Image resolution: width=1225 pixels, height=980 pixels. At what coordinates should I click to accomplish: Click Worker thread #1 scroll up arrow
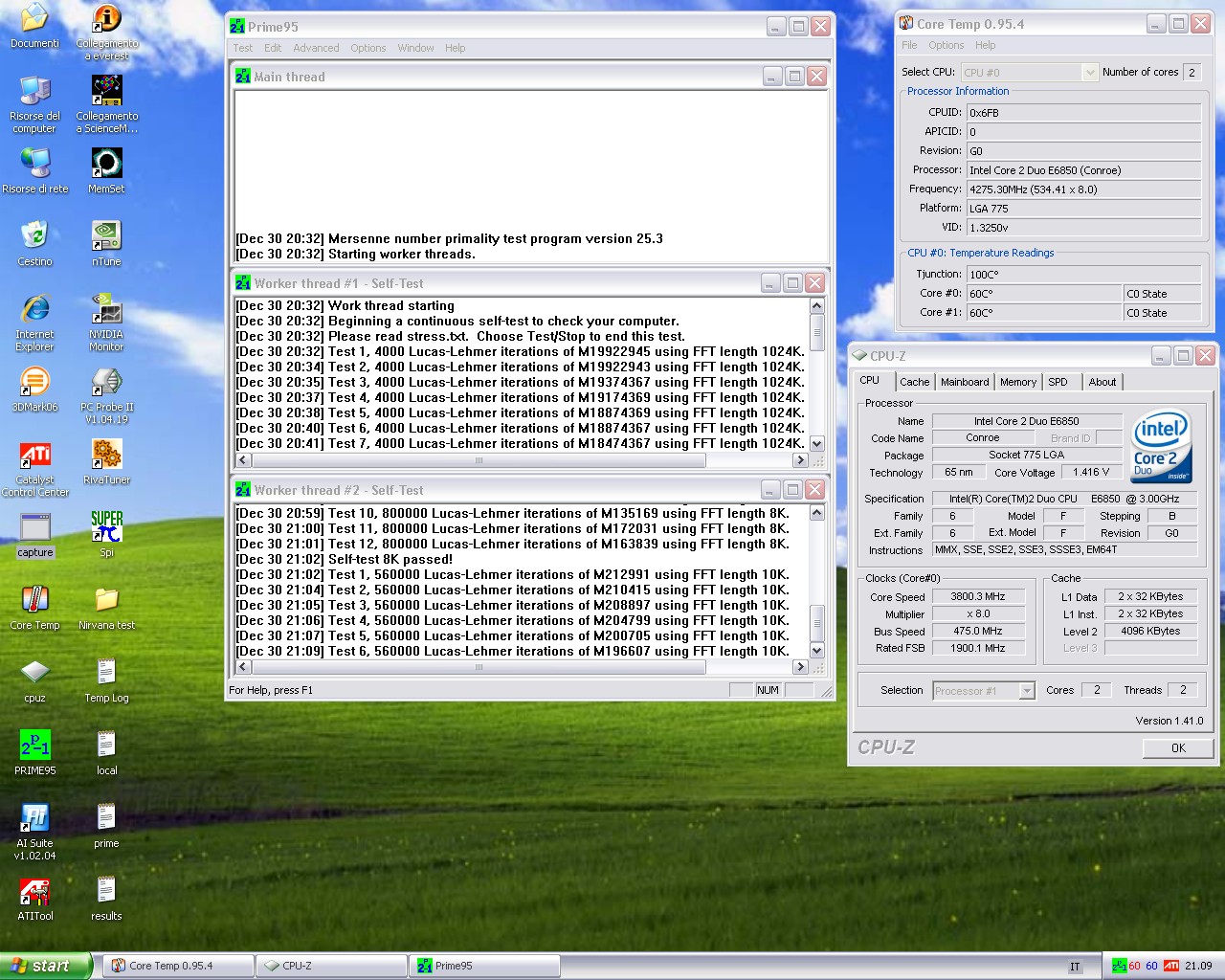pos(817,306)
